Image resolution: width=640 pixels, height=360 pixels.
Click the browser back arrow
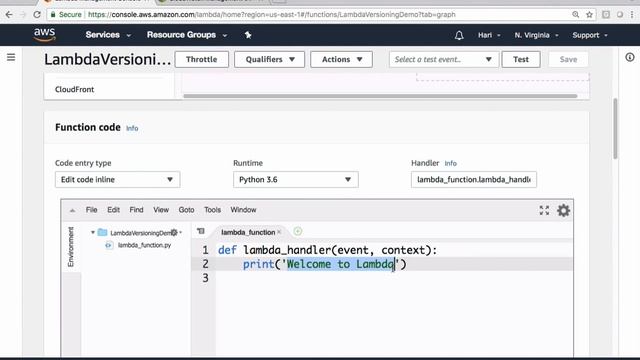point(9,14)
